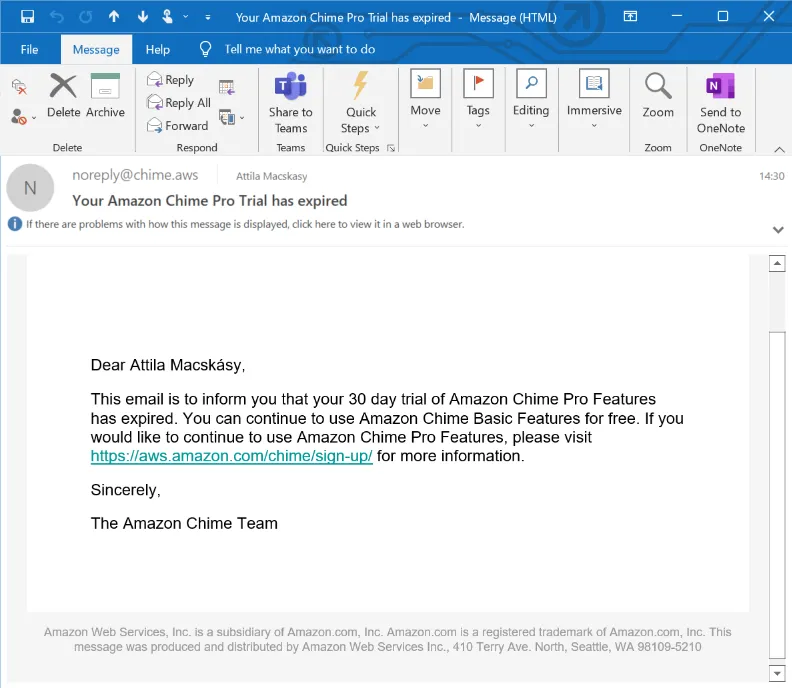Click the Ignore conversation icon

pos(19,87)
